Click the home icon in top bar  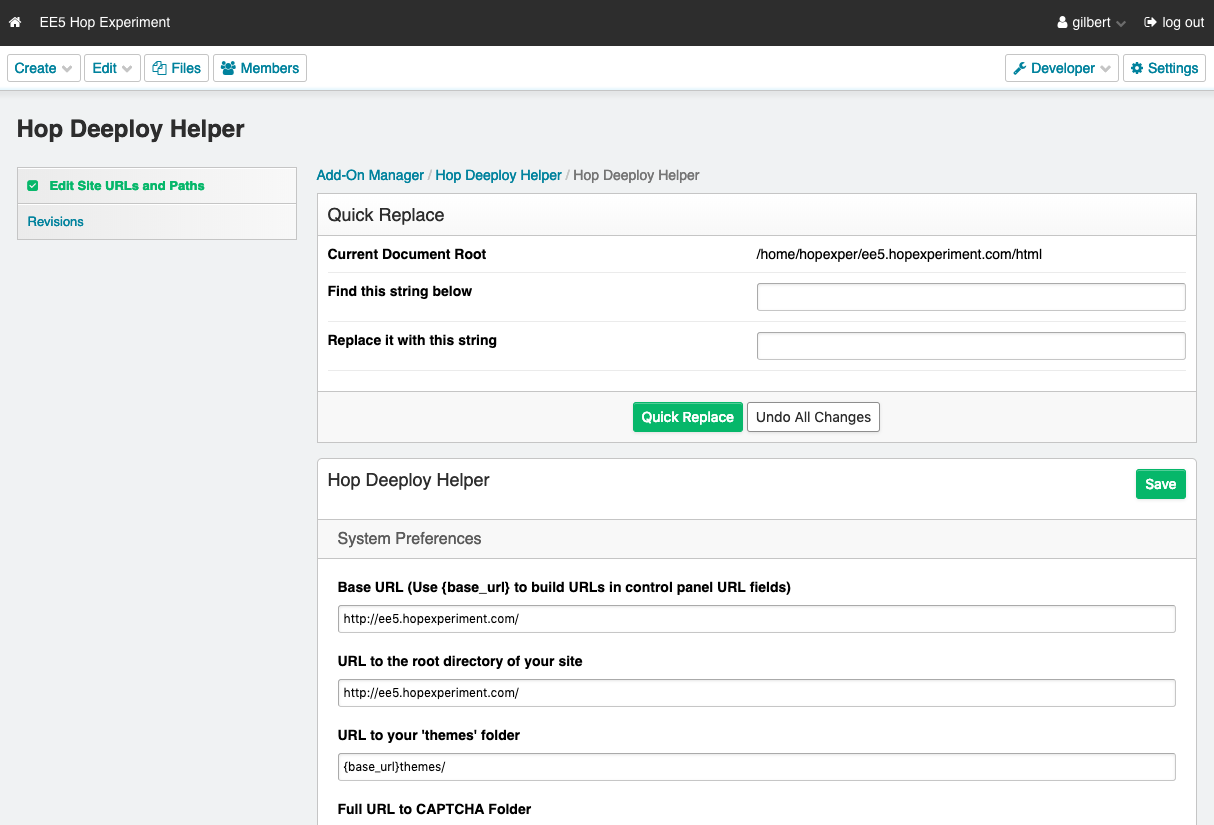coord(15,22)
